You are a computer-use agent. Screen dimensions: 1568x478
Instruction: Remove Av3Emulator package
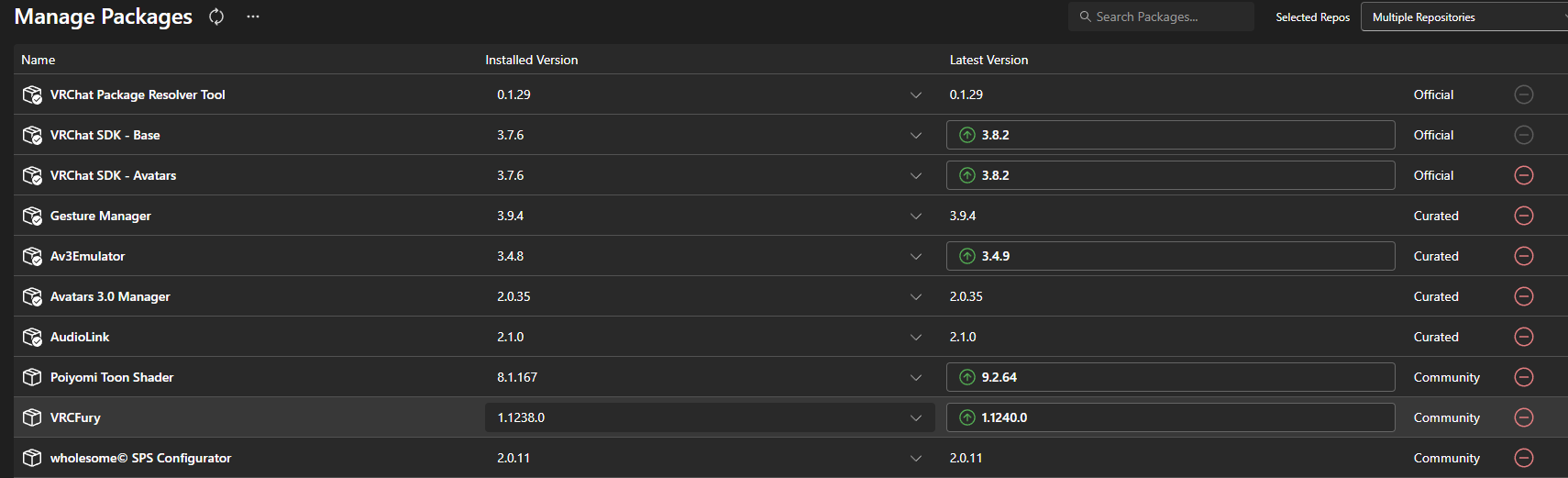1524,256
